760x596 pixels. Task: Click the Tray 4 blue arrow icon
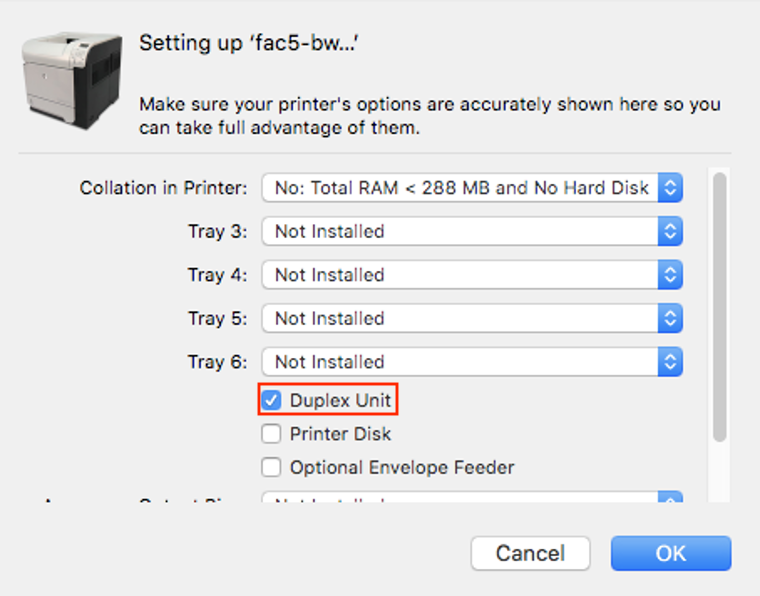click(670, 275)
